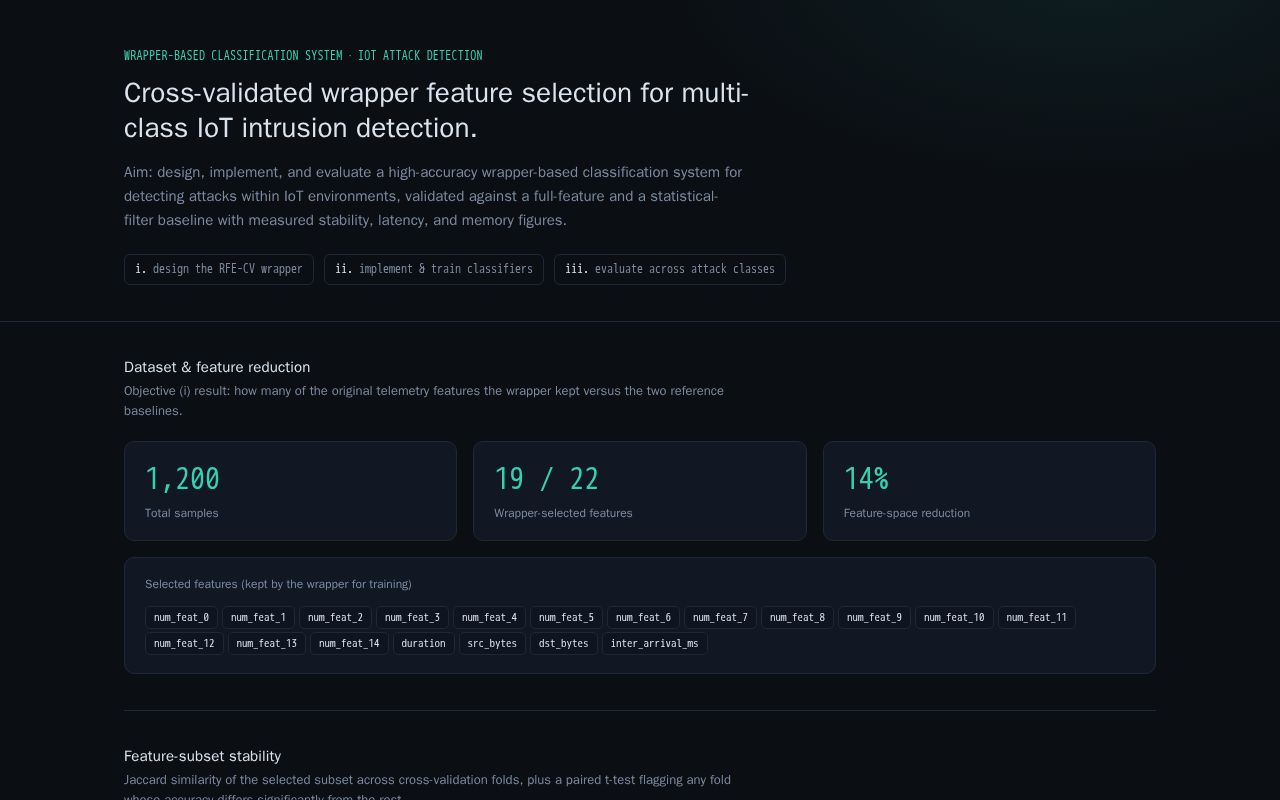This screenshot has width=1280, height=800.
Task: Click the num_feat_11 feature tag
Action: click(1036, 617)
